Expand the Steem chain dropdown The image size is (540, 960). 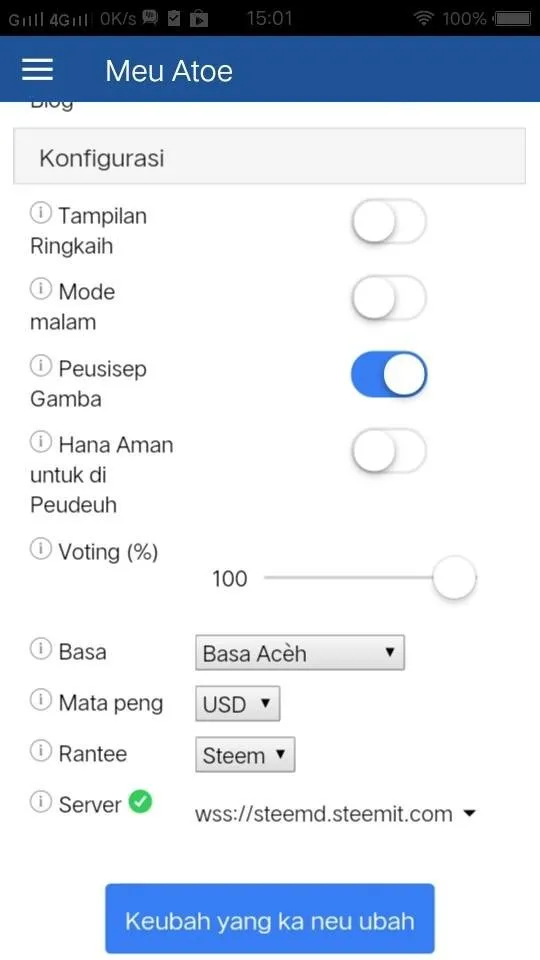pyautogui.click(x=245, y=754)
